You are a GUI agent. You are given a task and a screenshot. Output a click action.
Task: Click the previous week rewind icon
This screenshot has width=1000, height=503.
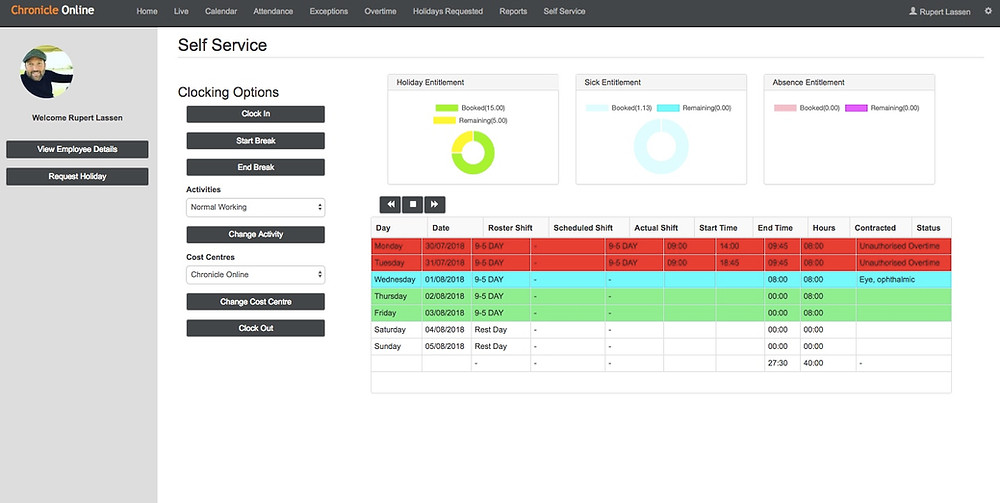pyautogui.click(x=390, y=205)
